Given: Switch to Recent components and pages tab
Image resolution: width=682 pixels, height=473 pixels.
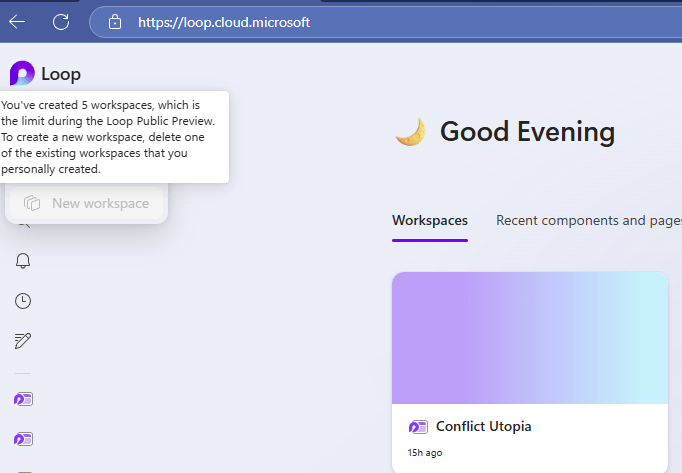Looking at the screenshot, I should pyautogui.click(x=589, y=221).
